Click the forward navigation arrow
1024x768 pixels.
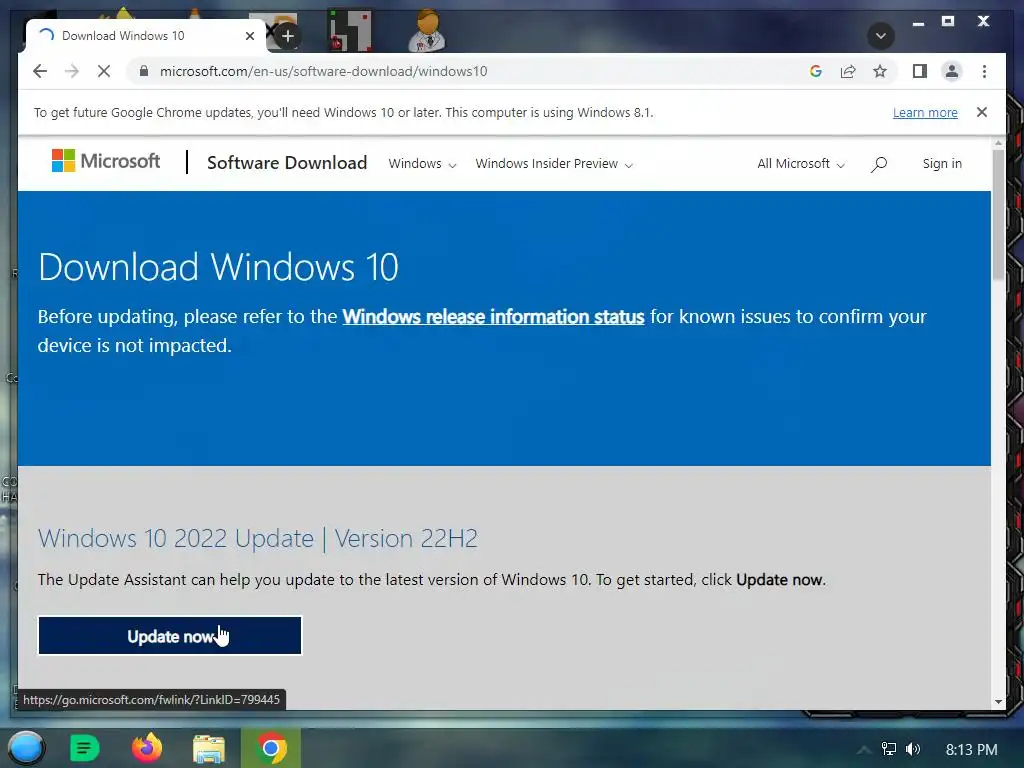(72, 71)
